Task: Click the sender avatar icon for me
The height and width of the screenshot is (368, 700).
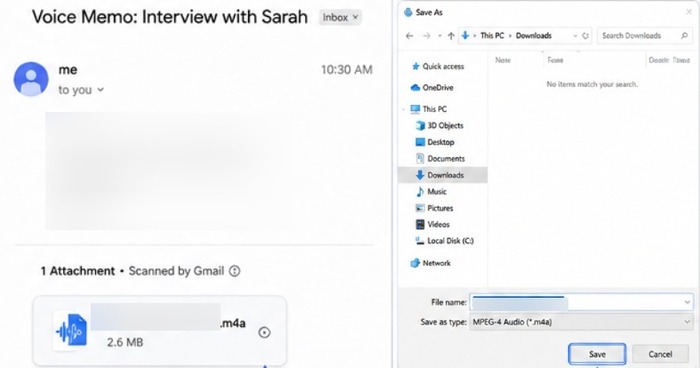Action: coord(31,79)
